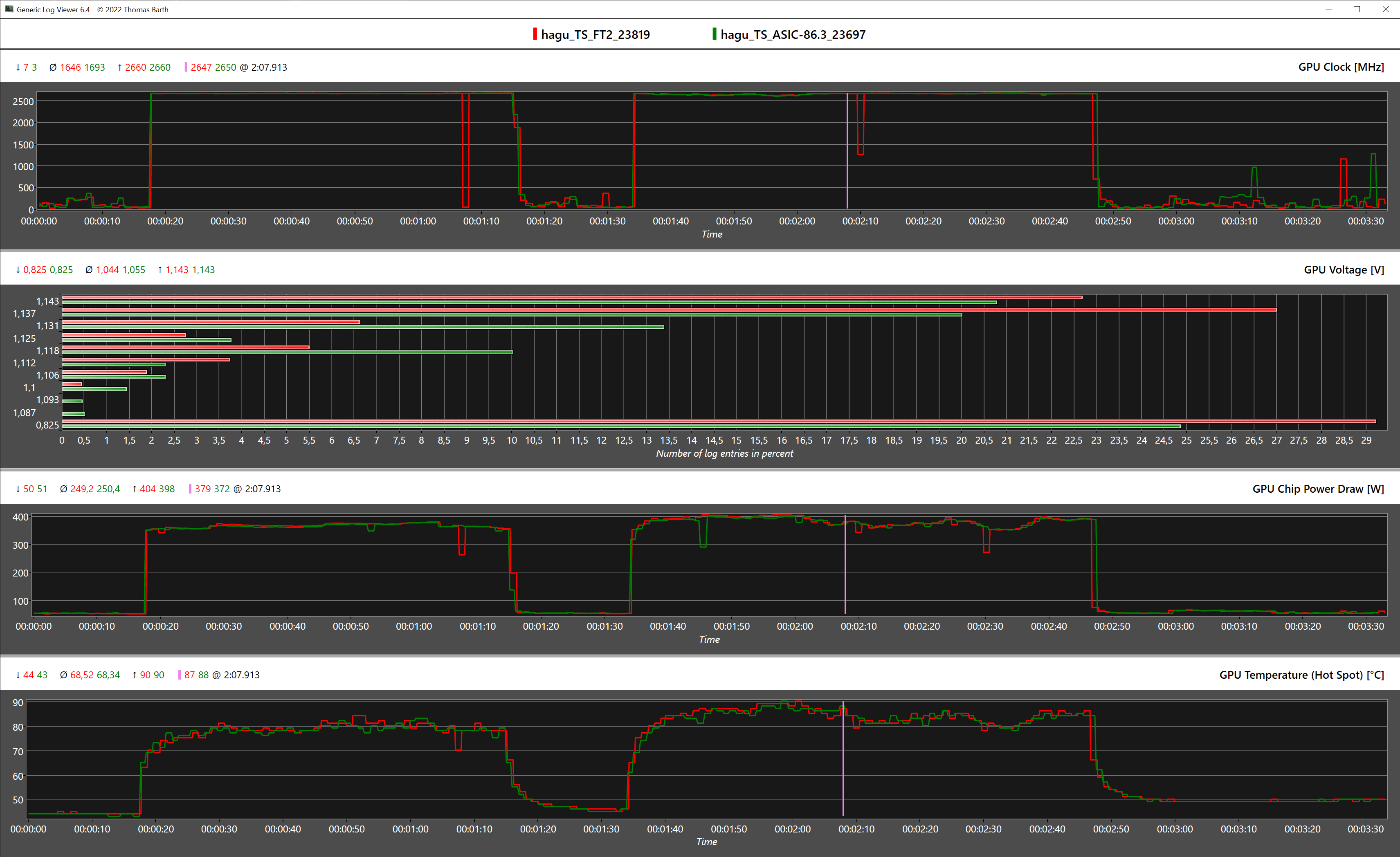Click the 00:00:20 tick on Temperature axis
Screen dimensions: 1400x857
(x=156, y=829)
